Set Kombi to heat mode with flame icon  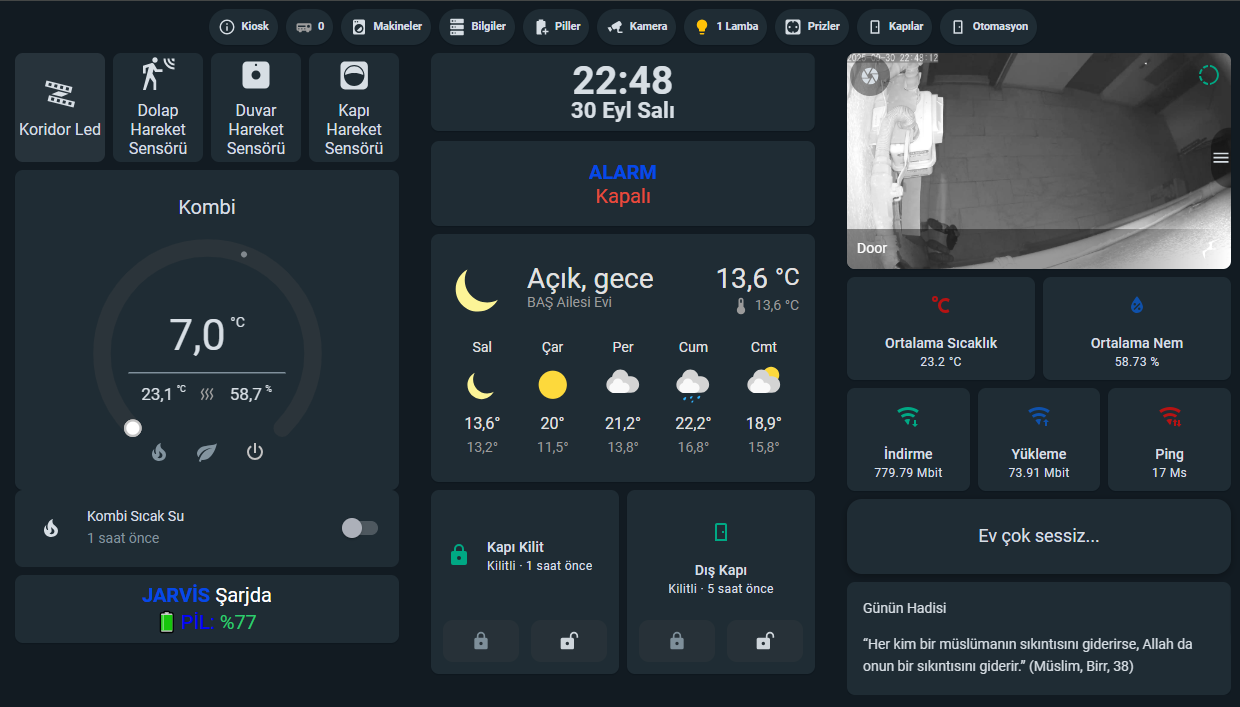point(158,452)
